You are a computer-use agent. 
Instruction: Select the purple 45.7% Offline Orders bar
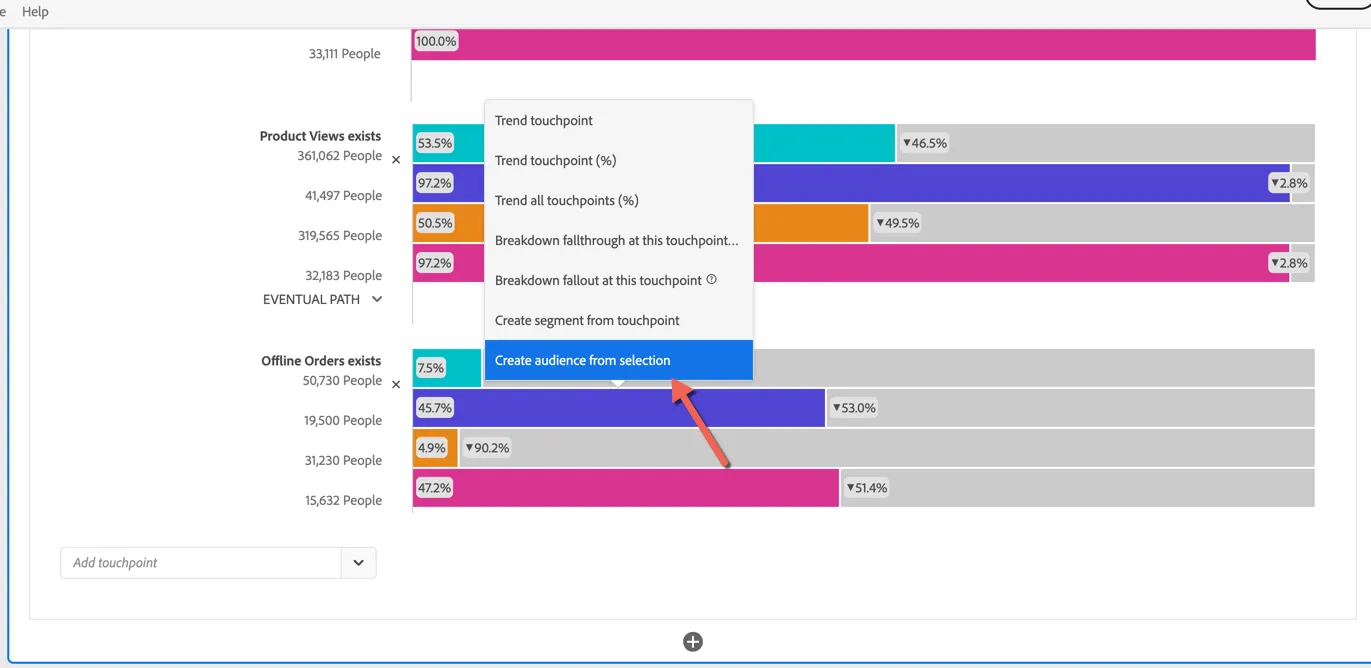pos(619,408)
